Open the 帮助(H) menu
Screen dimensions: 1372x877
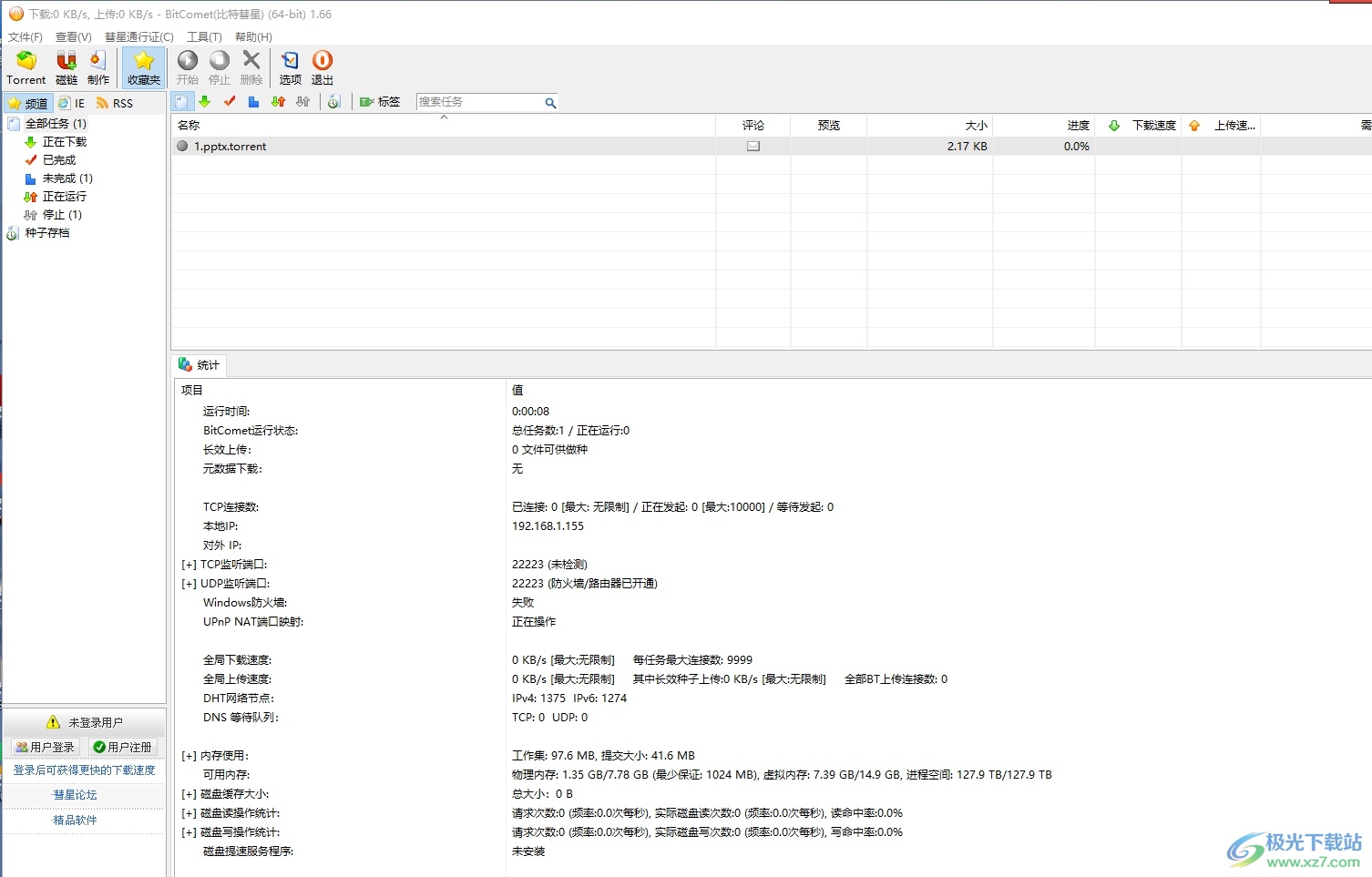pyautogui.click(x=253, y=36)
